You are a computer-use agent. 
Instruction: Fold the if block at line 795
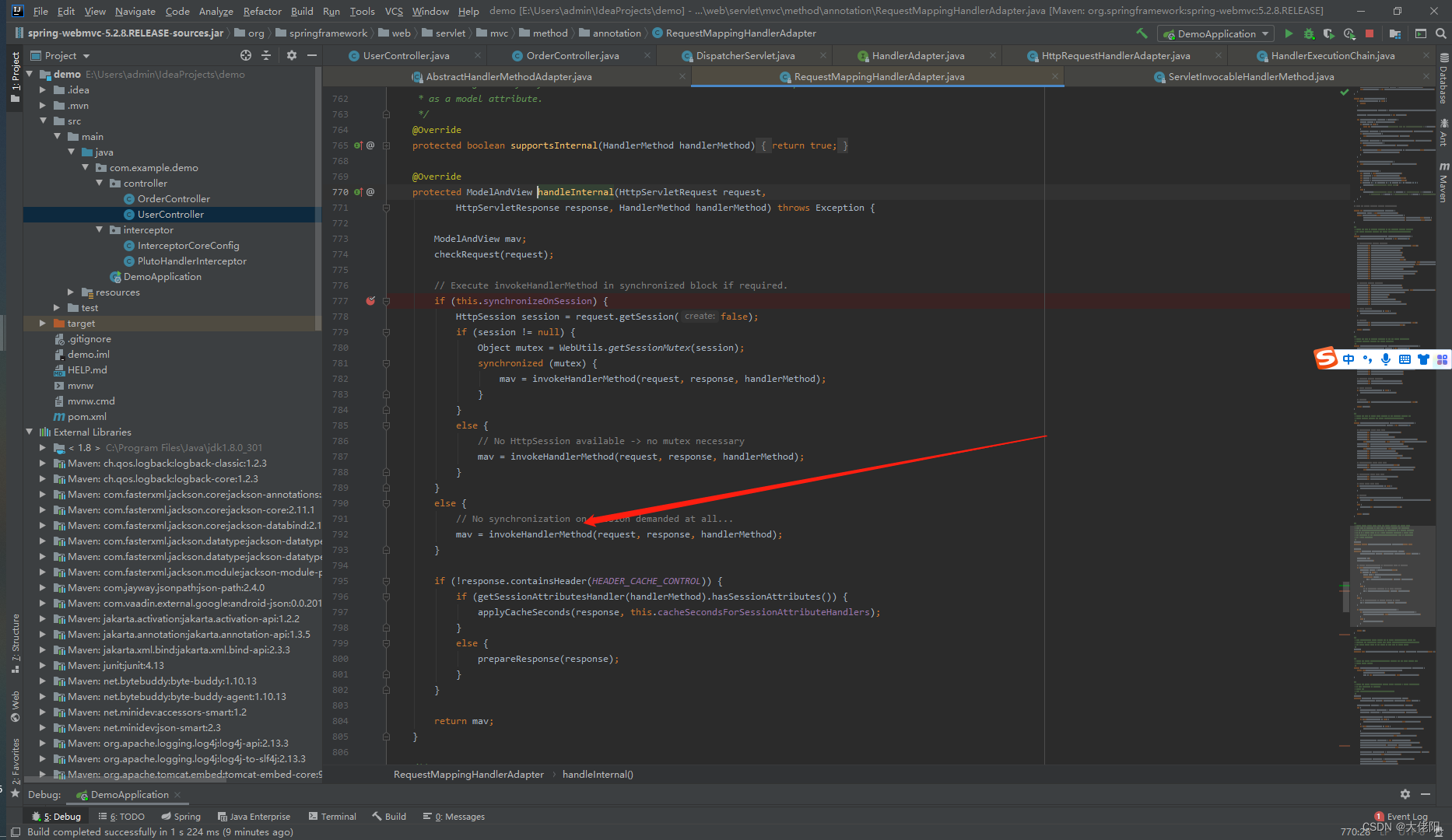[386, 581]
